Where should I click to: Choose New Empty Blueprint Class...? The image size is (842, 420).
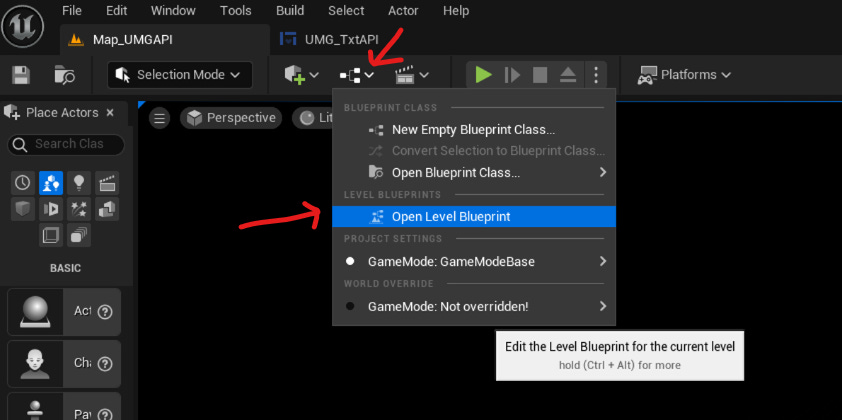[474, 130]
